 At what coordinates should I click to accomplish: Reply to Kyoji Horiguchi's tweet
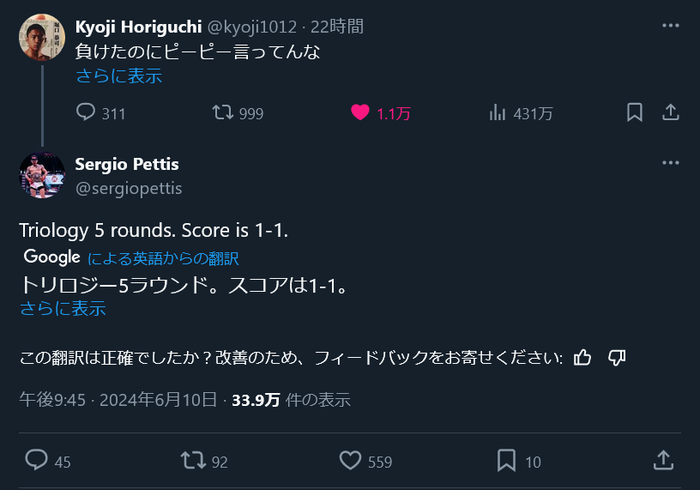tap(86, 113)
